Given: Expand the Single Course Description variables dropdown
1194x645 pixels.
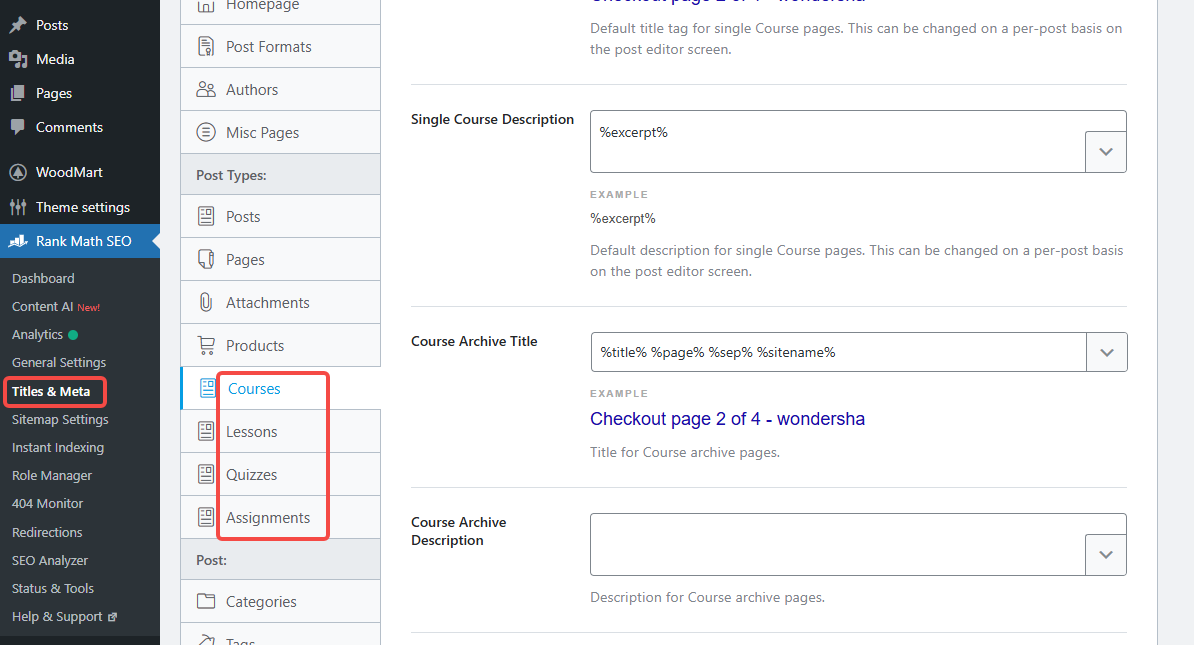Looking at the screenshot, I should pos(1106,151).
